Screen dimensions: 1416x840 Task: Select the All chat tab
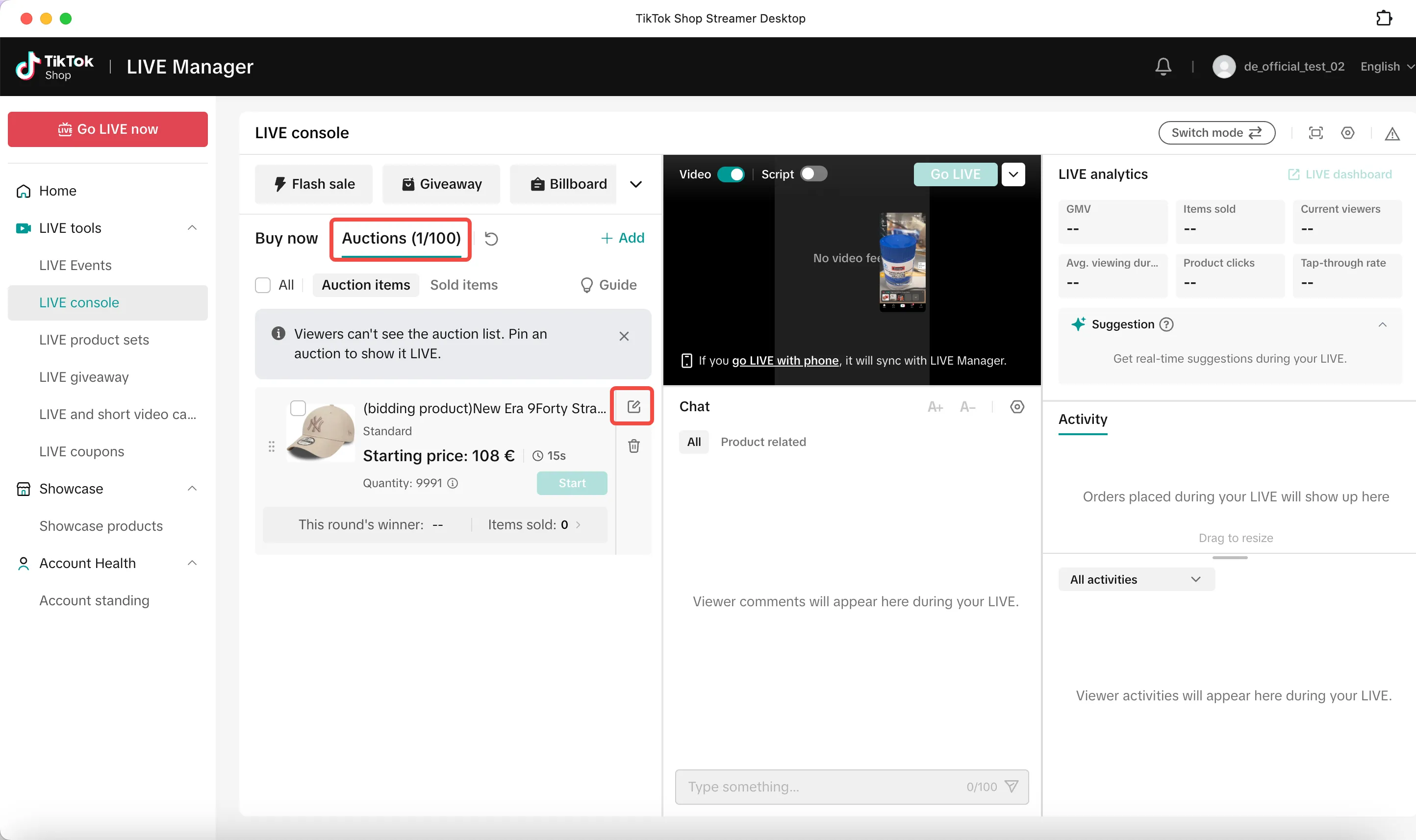point(694,442)
